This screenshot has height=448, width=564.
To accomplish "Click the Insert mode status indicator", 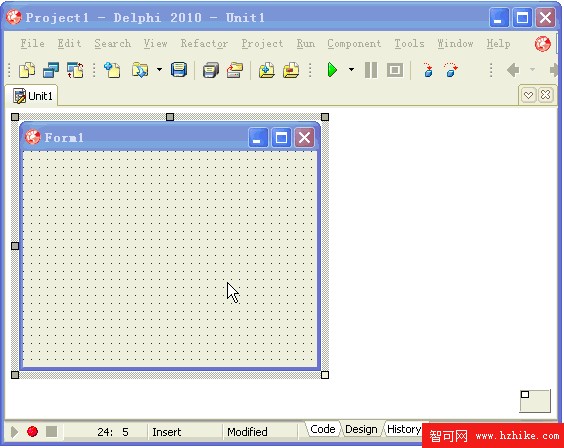I will 167,431.
